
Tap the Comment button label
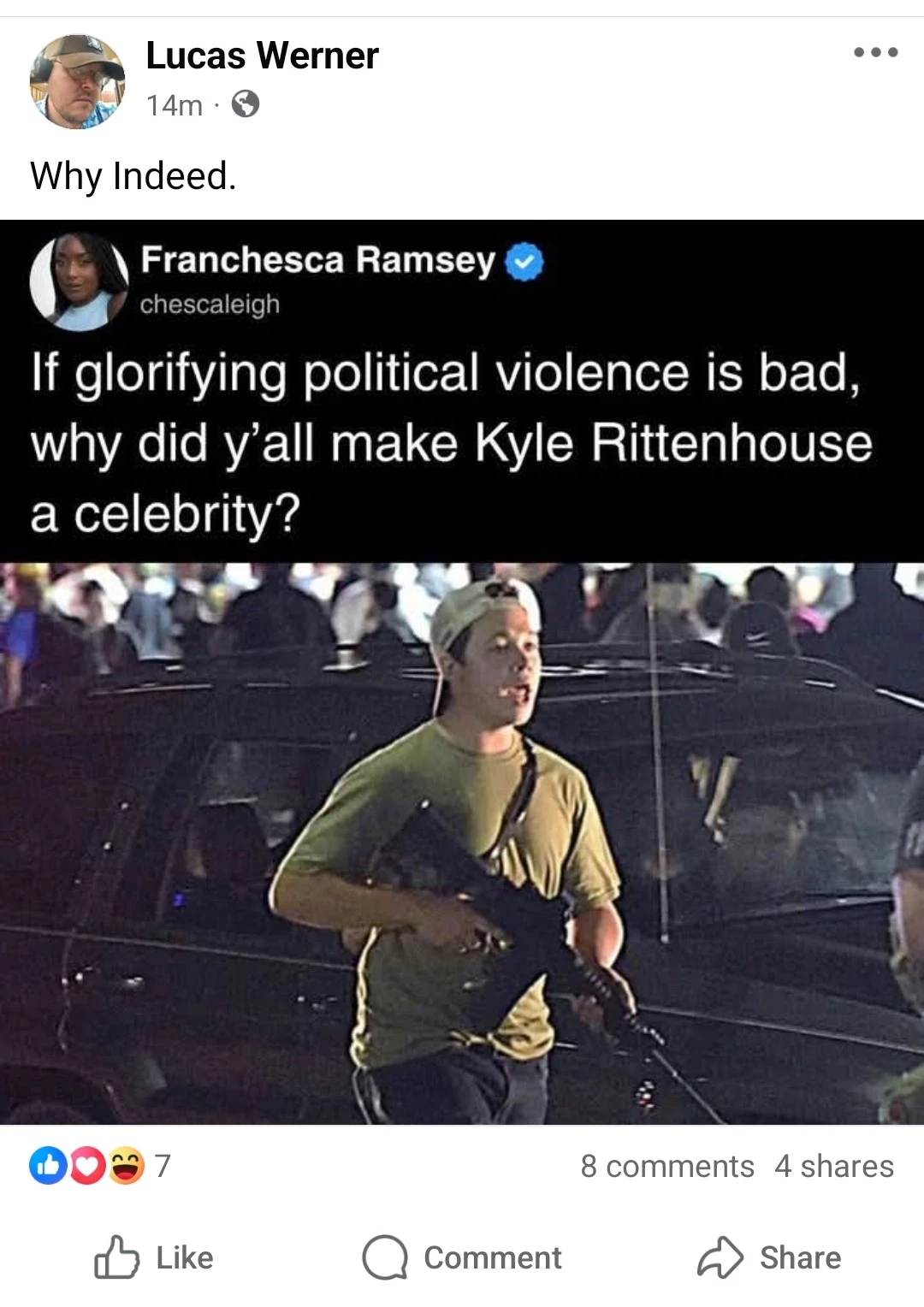(x=493, y=1257)
